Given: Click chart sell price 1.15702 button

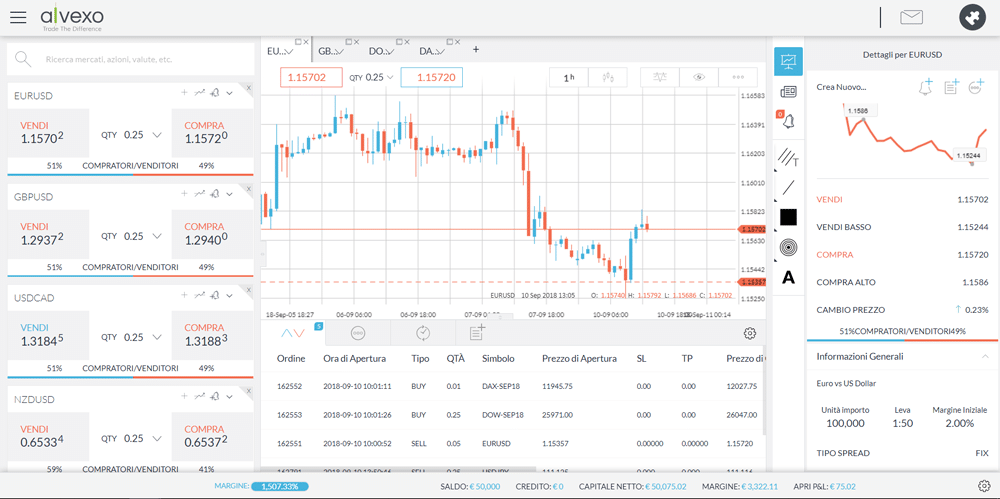Looking at the screenshot, I should 311,77.
